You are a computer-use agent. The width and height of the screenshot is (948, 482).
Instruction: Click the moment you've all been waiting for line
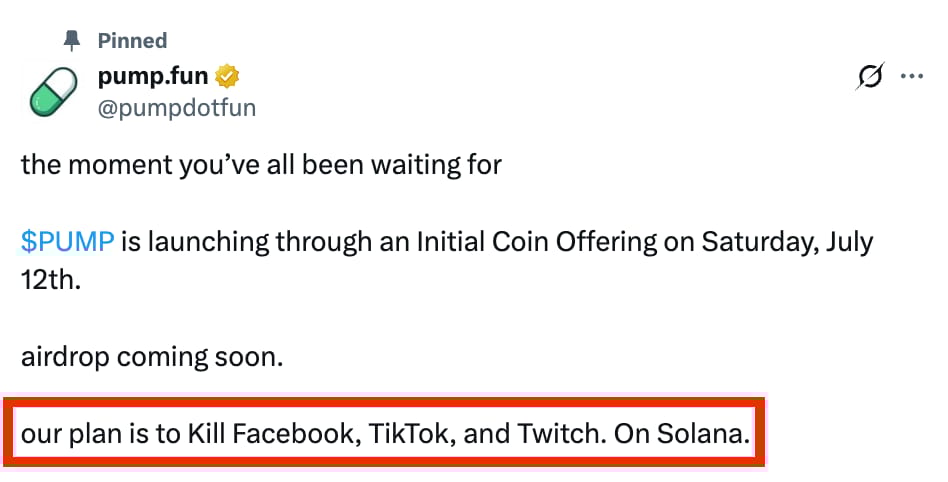[x=261, y=164]
